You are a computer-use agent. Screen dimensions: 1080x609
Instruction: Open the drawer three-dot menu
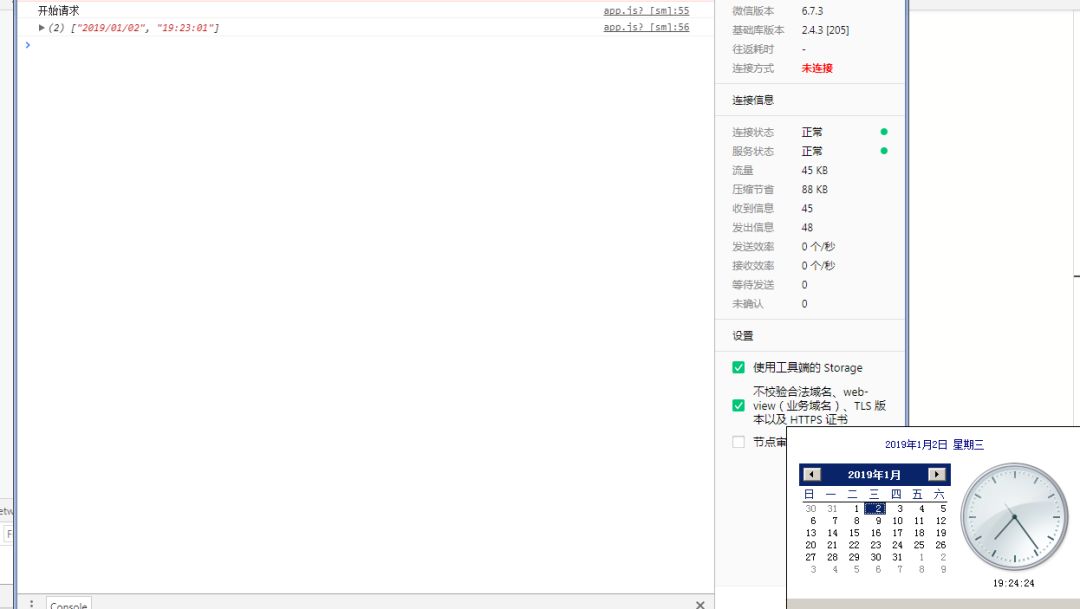coord(32,603)
